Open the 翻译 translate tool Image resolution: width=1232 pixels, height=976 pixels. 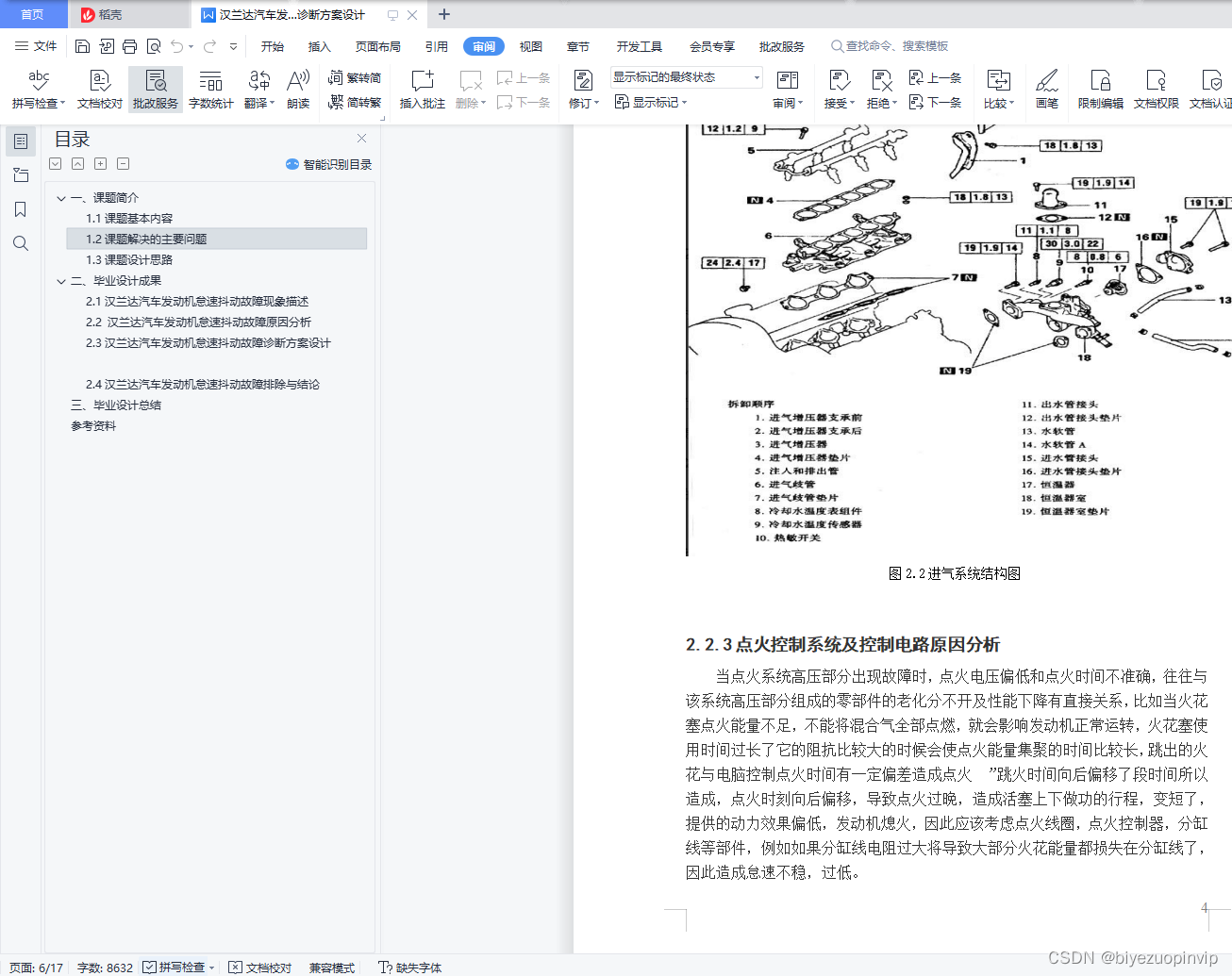point(259,90)
